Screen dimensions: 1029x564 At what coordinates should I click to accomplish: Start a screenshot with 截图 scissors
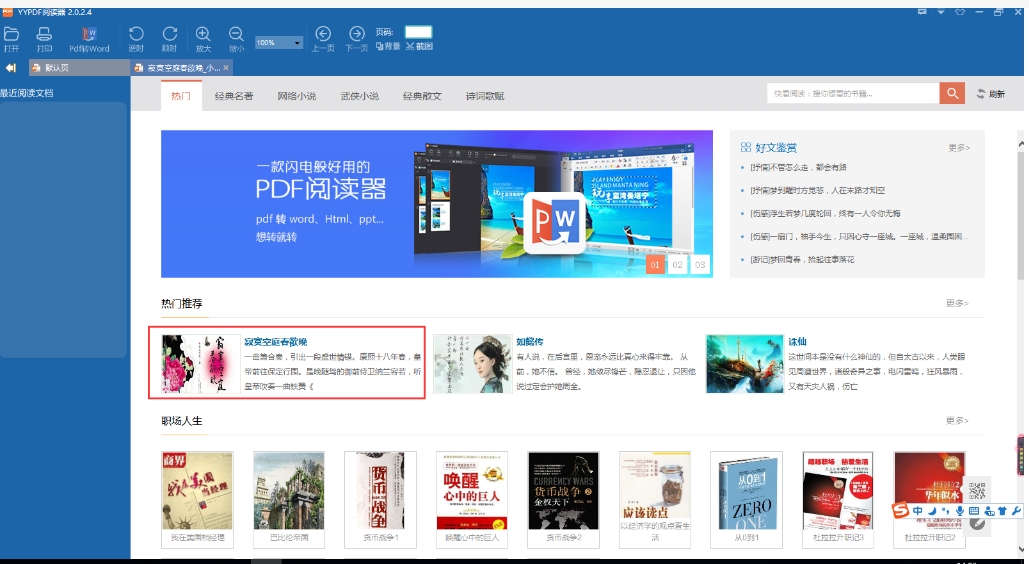tap(419, 46)
